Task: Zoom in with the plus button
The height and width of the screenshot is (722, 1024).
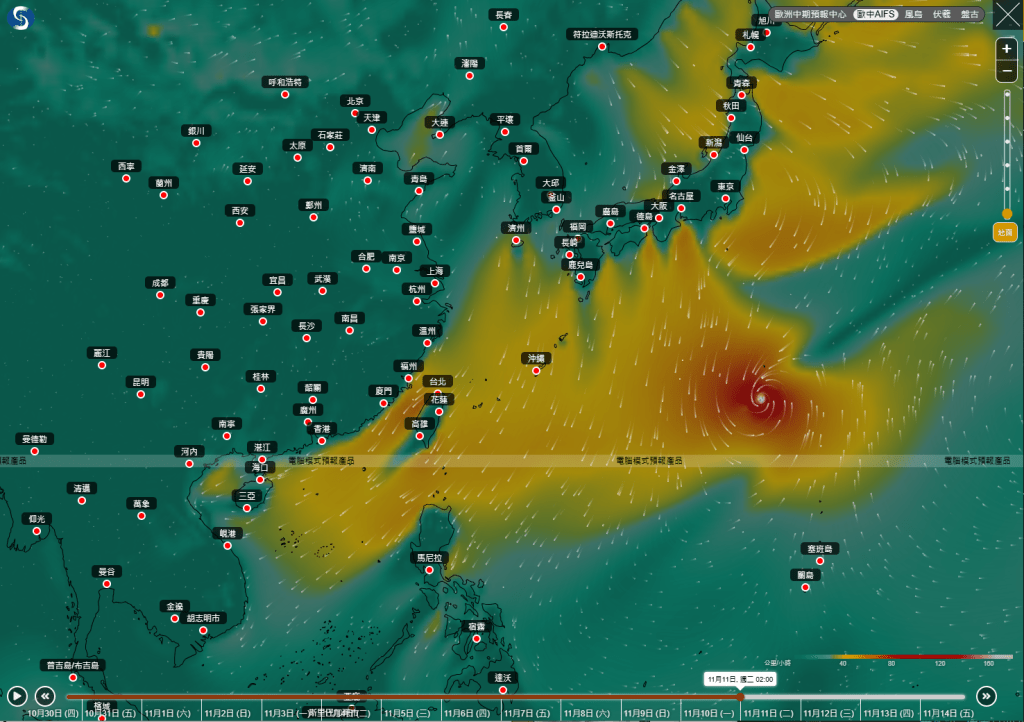Action: [x=1006, y=49]
